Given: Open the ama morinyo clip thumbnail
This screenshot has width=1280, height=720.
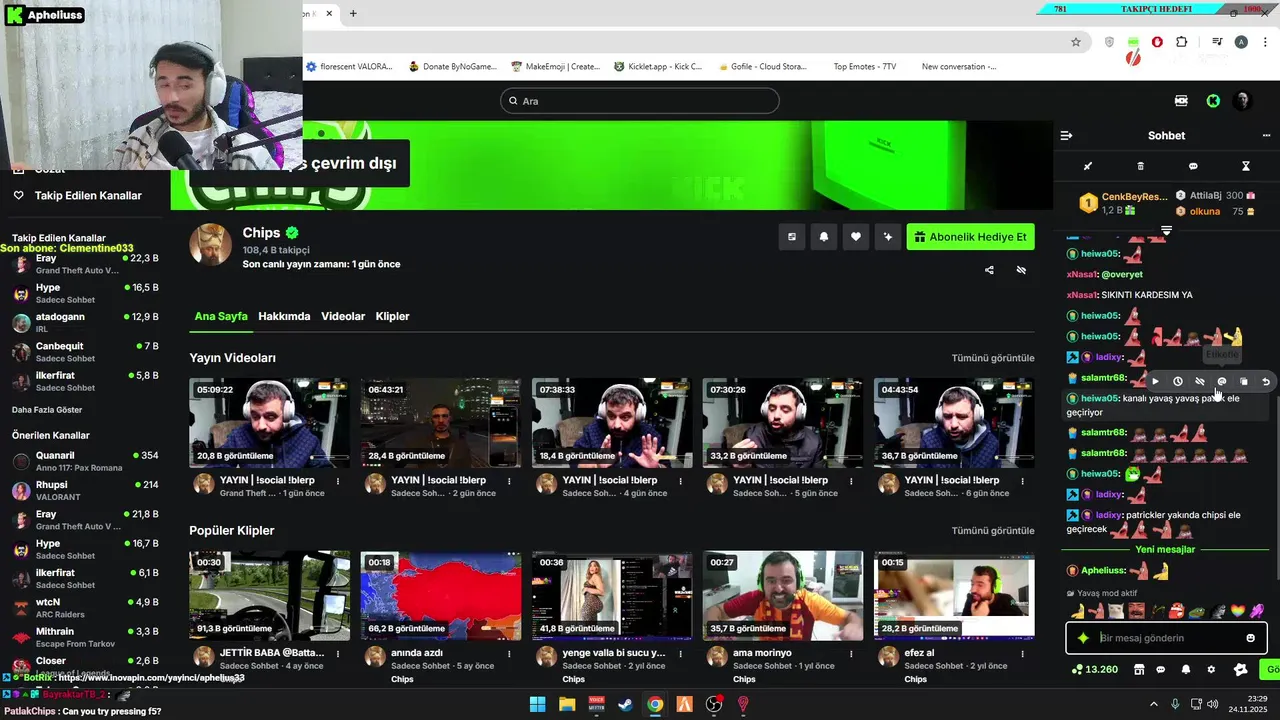Looking at the screenshot, I should click(783, 596).
